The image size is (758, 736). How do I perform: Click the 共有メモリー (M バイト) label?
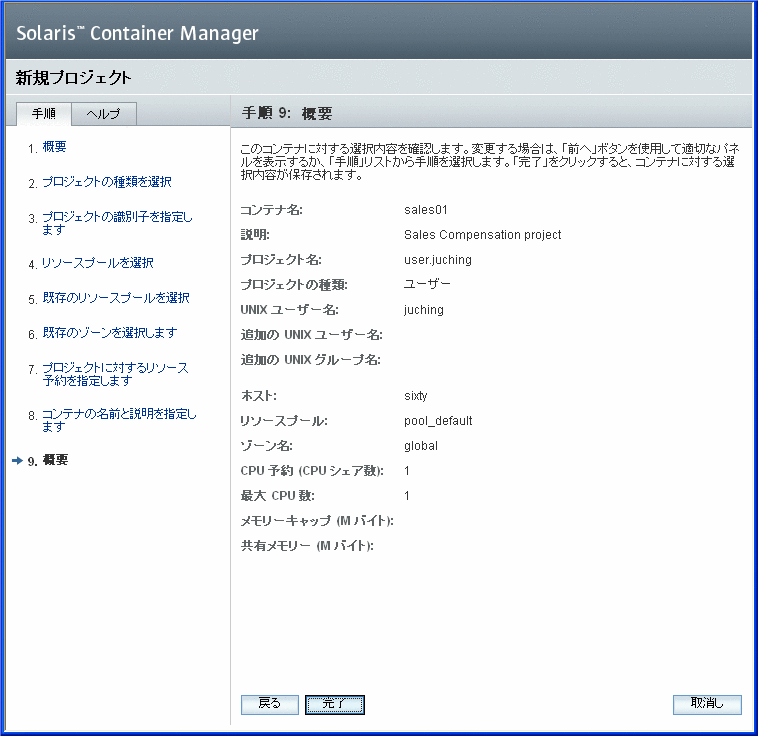[x=307, y=546]
